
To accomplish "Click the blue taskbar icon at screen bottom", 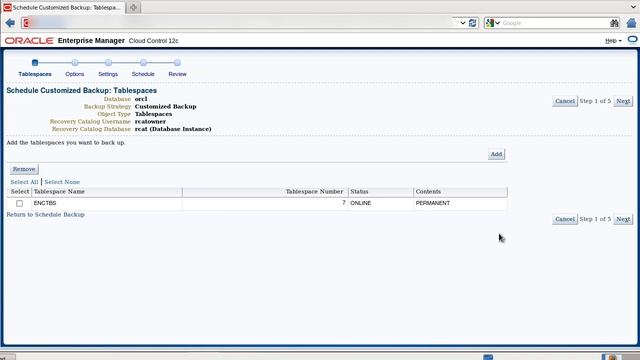I will [x=488, y=357].
